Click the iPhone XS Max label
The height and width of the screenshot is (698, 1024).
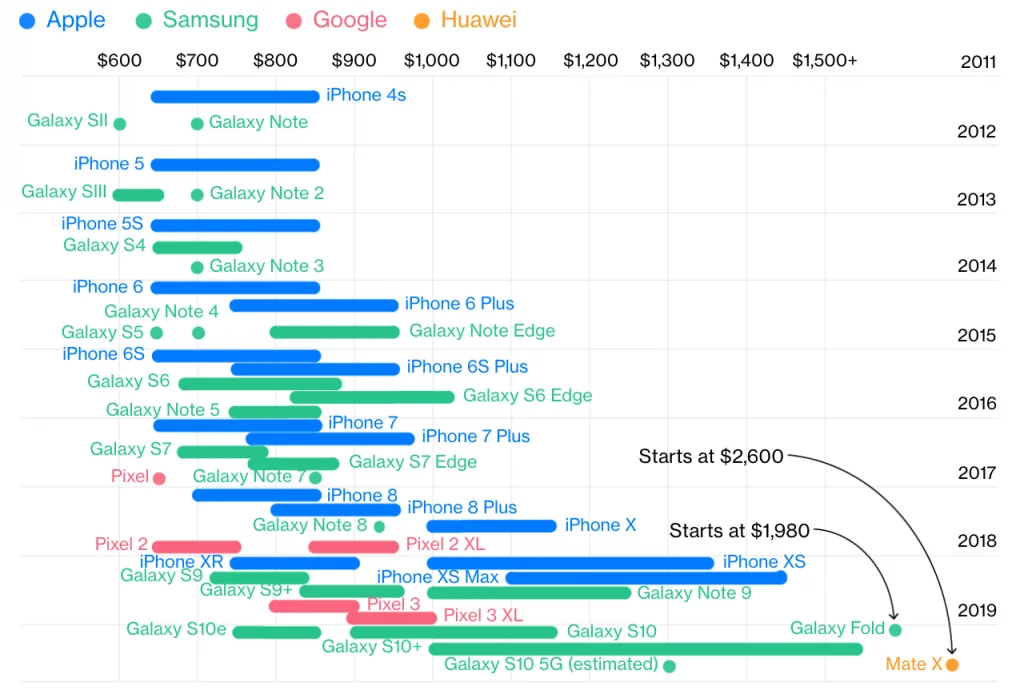pyautogui.click(x=437, y=577)
